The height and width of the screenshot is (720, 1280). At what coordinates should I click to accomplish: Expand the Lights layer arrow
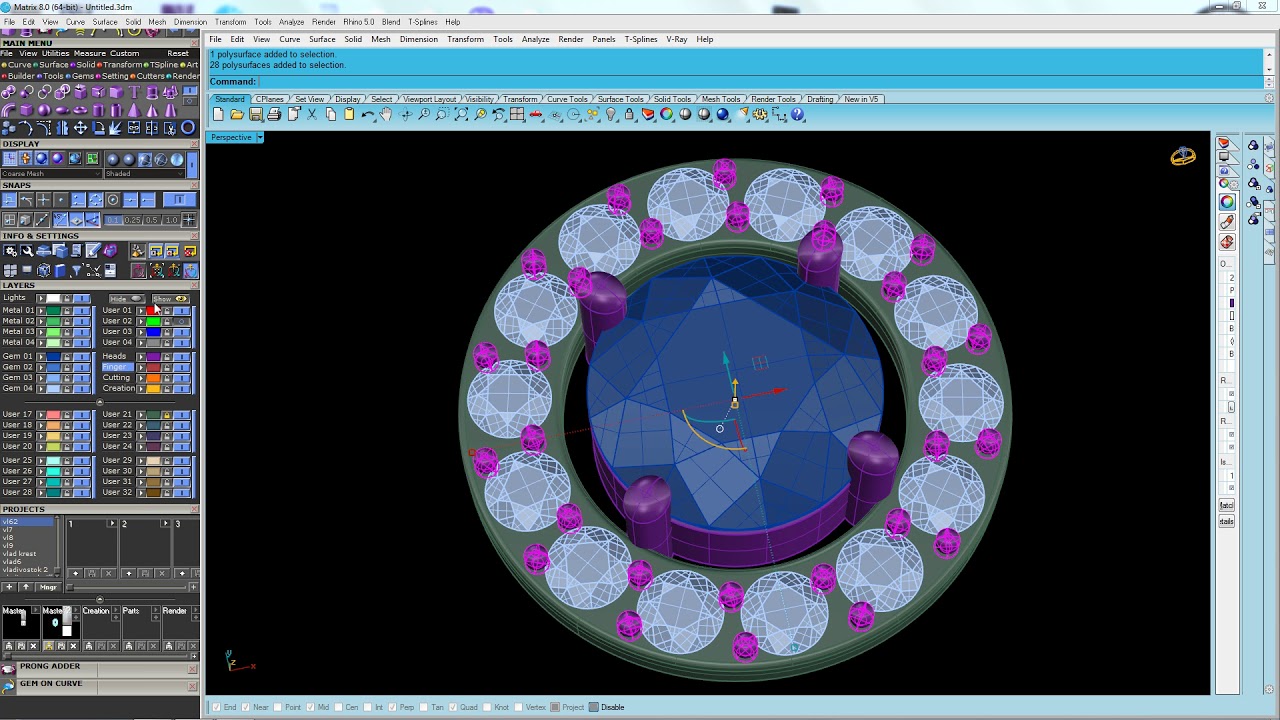[x=41, y=298]
